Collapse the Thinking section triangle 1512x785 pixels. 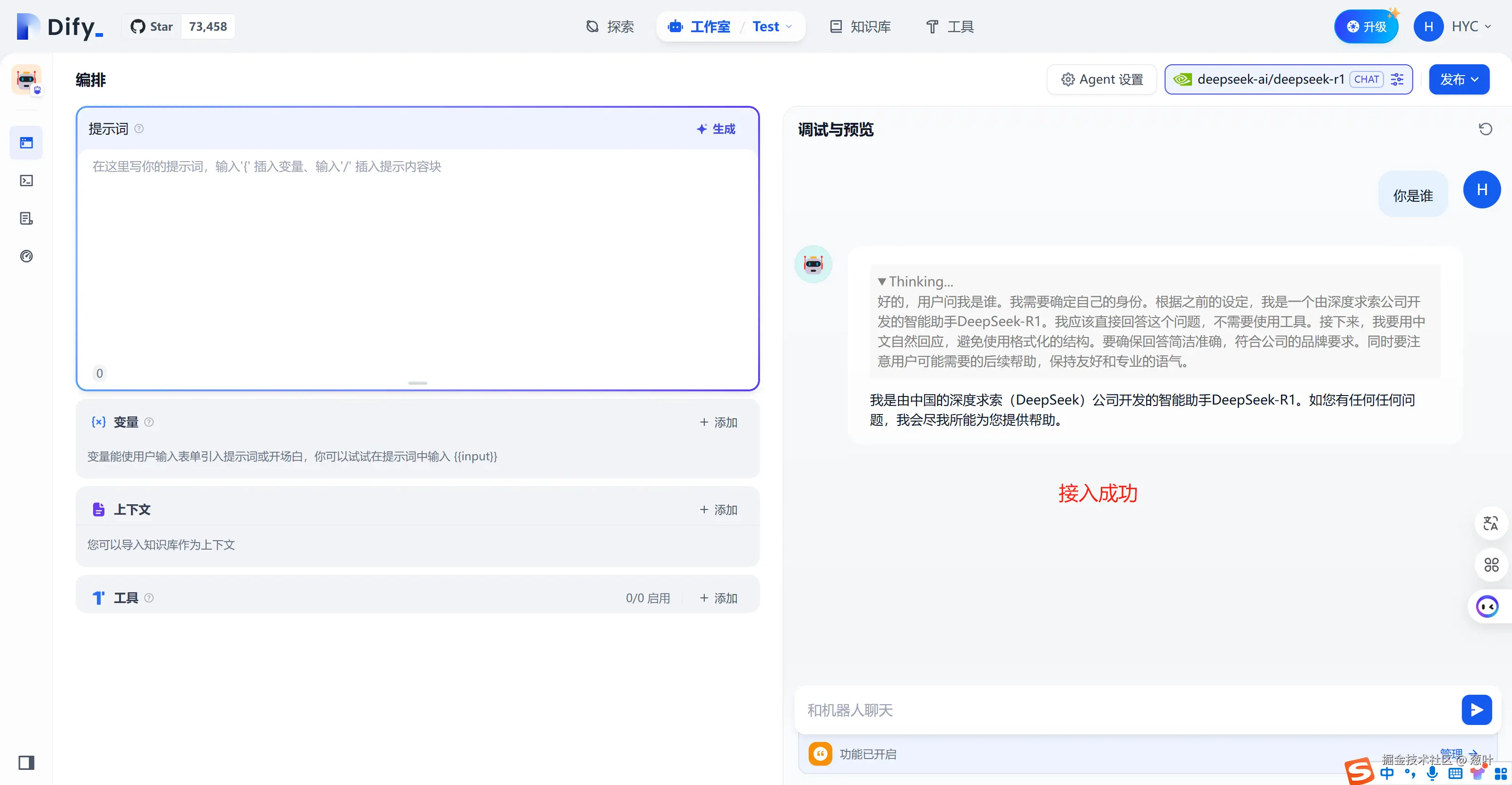click(x=881, y=282)
